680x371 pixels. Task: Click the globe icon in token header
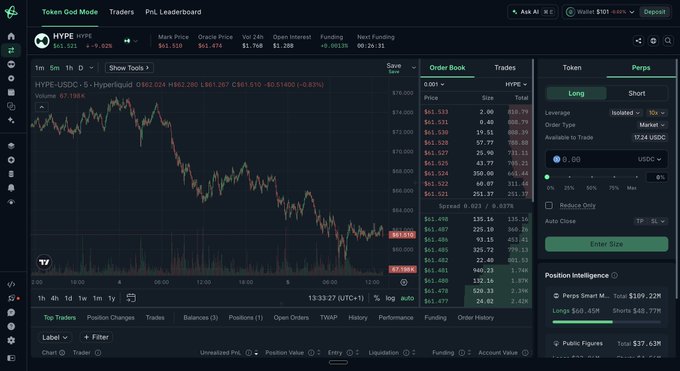coord(653,41)
